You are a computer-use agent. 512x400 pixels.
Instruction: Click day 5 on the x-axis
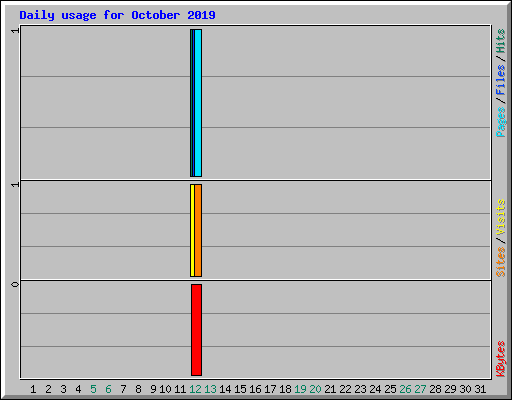point(93,389)
